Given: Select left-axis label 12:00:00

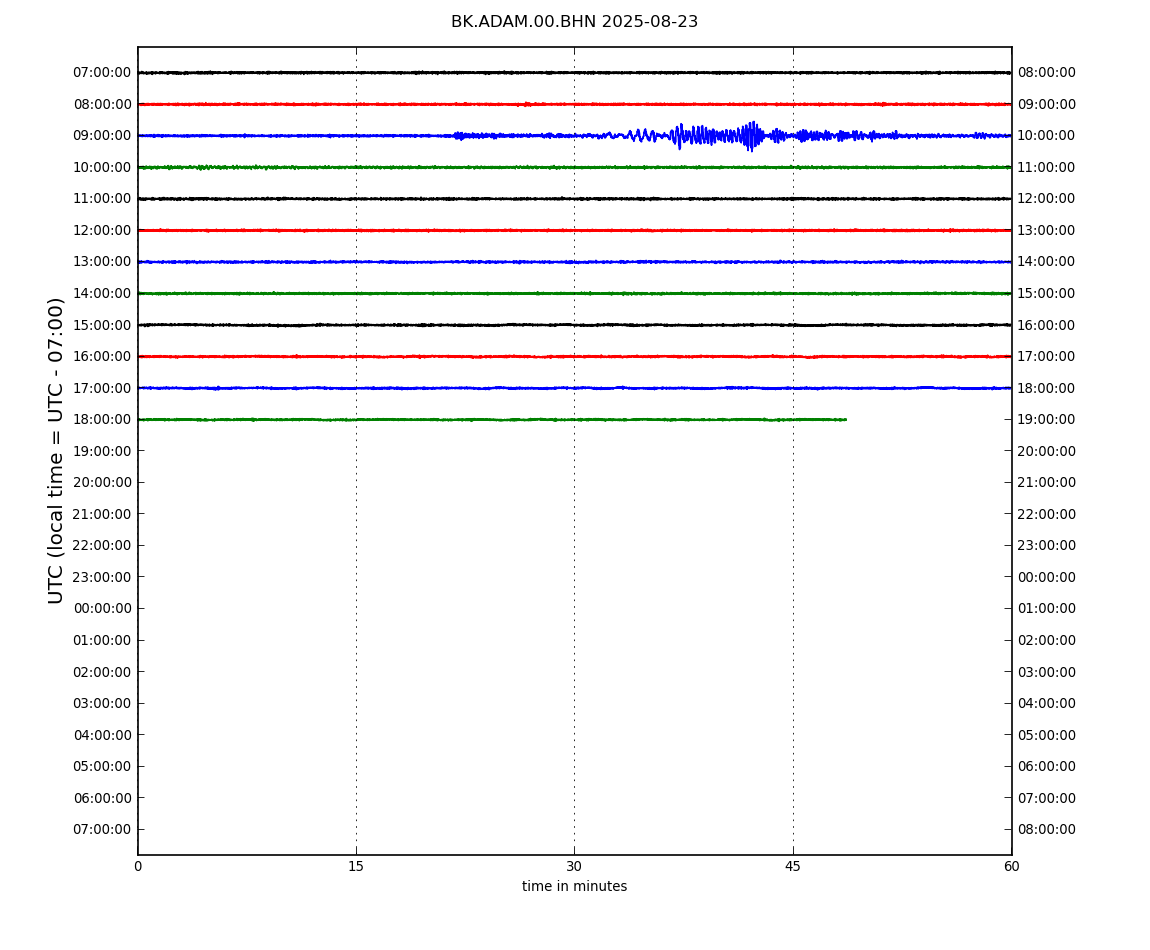Looking at the screenshot, I should (x=102, y=230).
